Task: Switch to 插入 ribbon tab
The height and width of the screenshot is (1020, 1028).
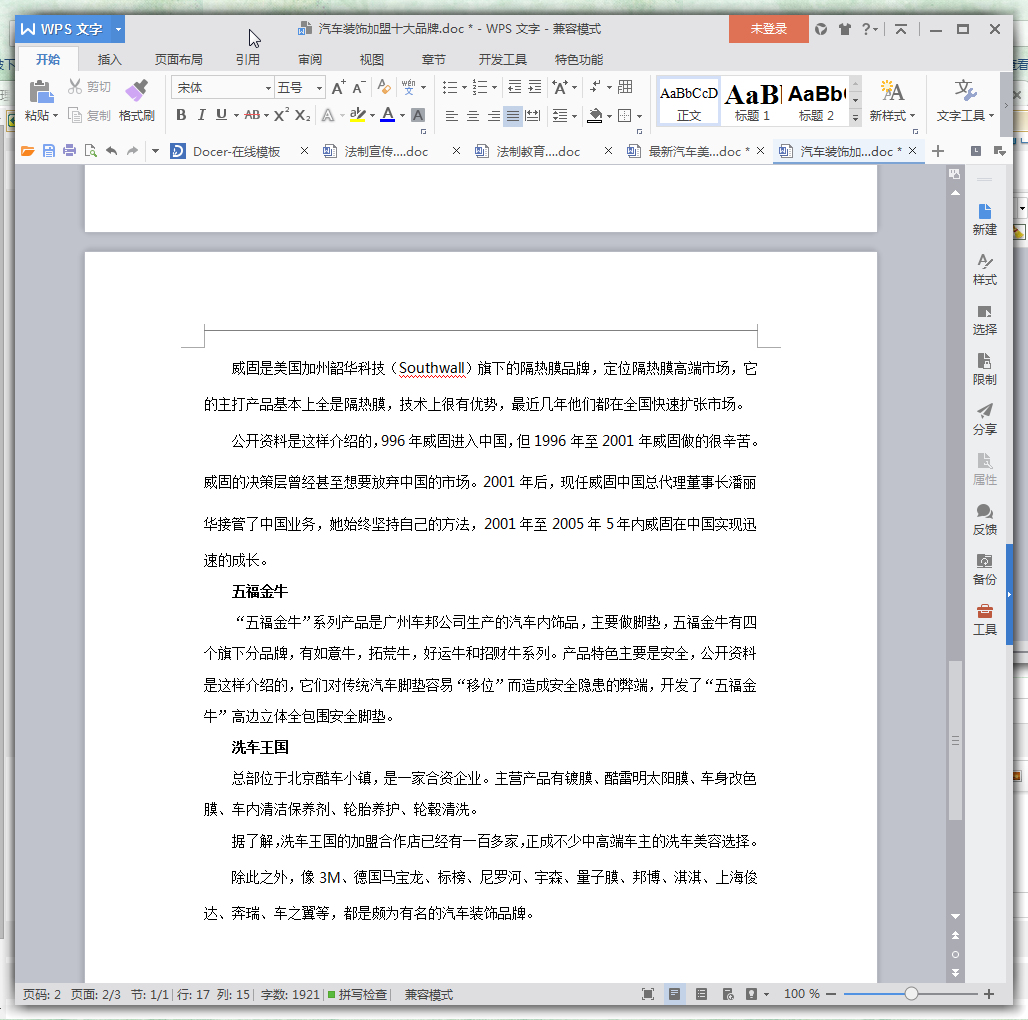Action: tap(109, 60)
